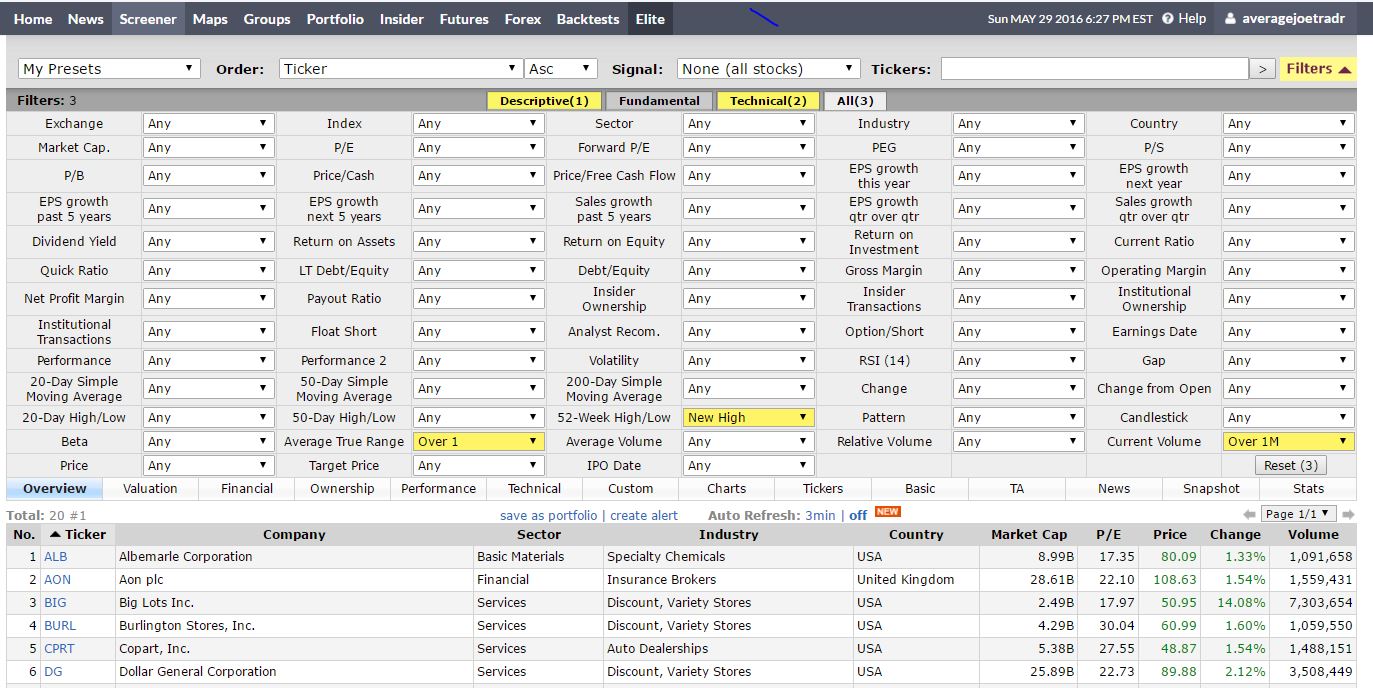Open Insider in the top navigation

point(402,19)
